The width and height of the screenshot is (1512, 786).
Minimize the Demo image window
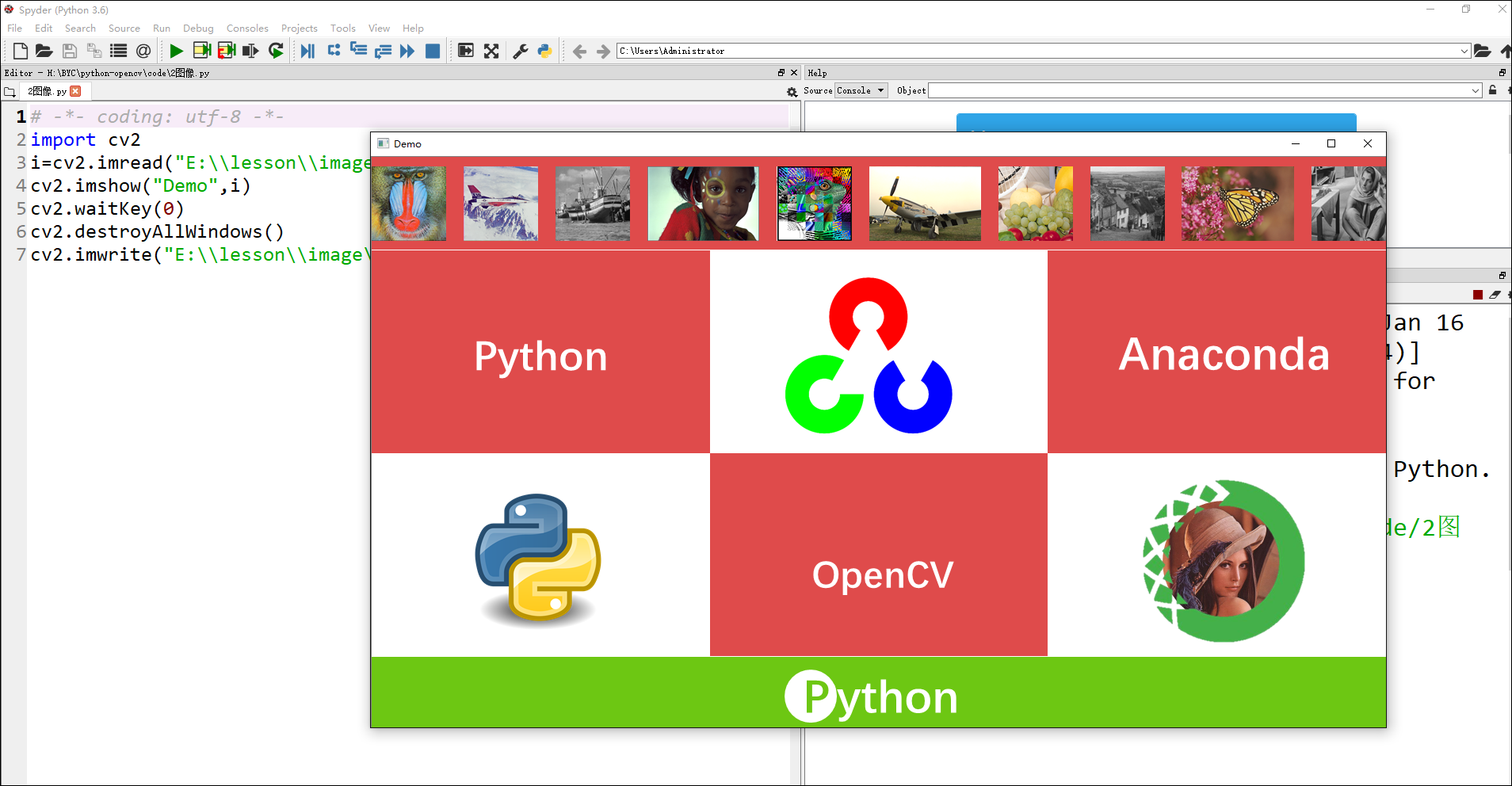(x=1296, y=143)
